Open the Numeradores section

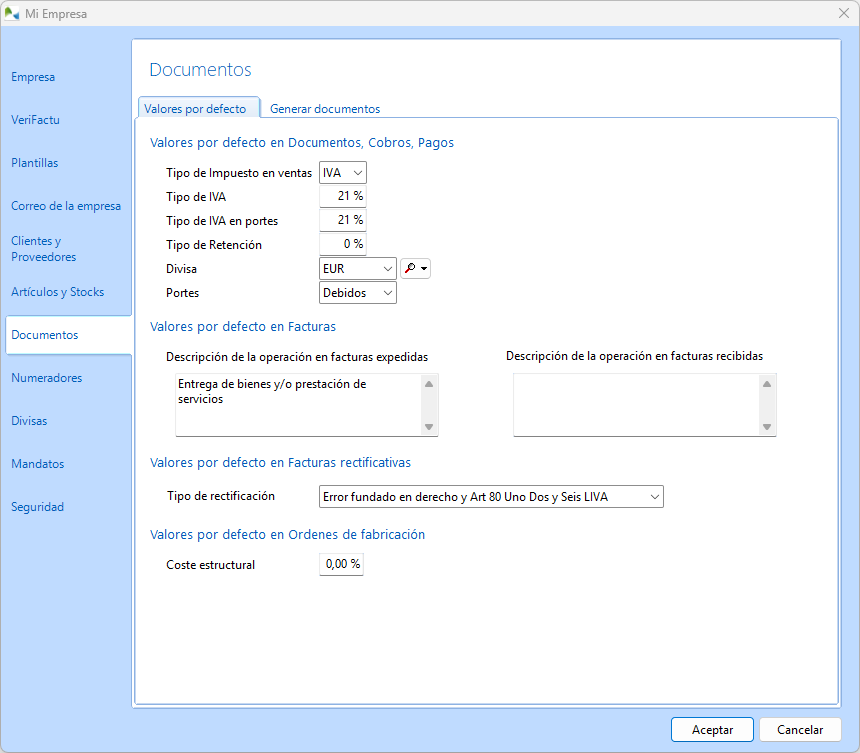[46, 378]
